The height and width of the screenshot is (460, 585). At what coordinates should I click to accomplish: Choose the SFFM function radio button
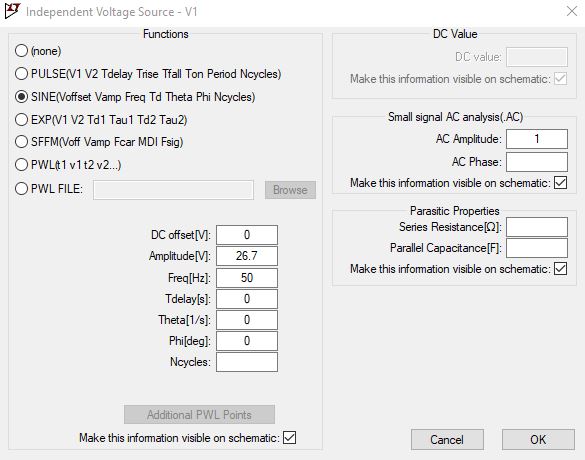21,142
